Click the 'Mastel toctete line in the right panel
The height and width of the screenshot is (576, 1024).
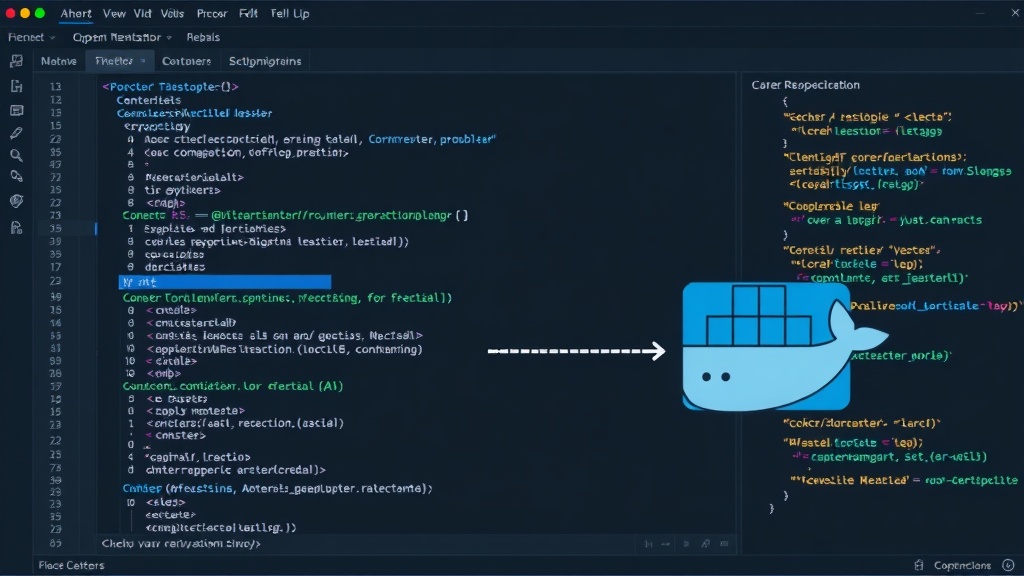coord(853,442)
